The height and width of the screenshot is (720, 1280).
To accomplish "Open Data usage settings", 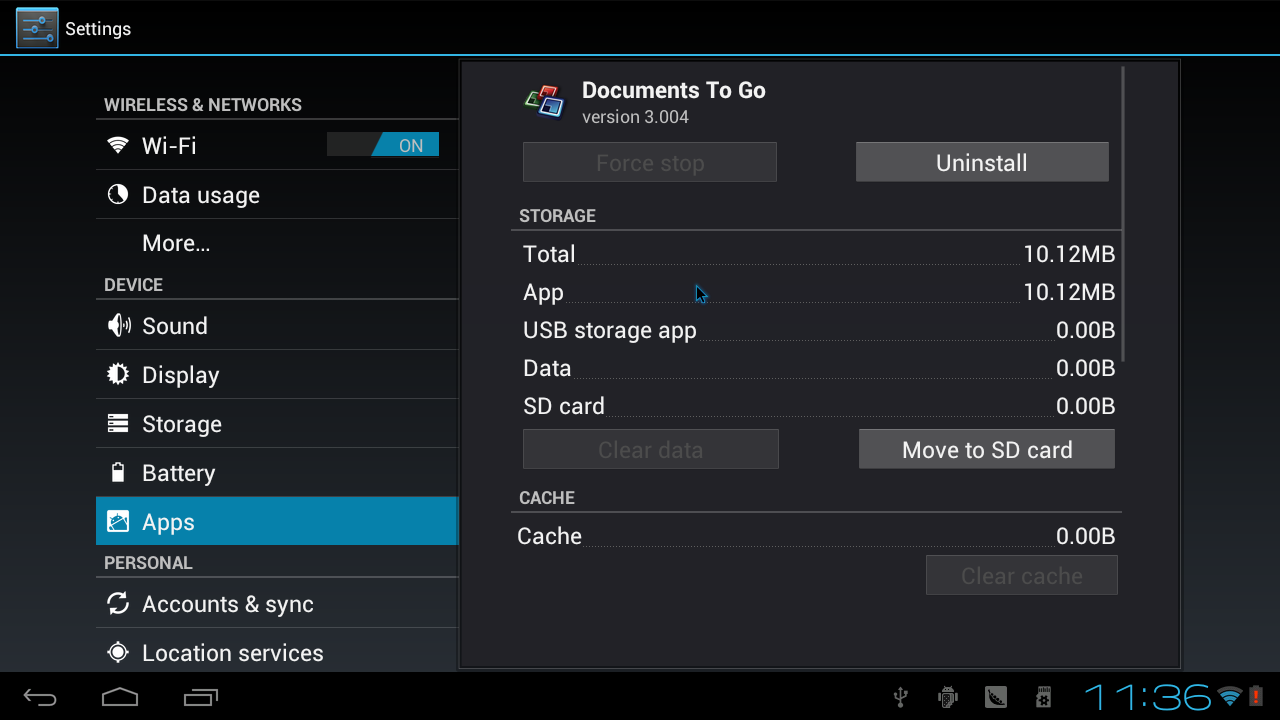I will (277, 194).
